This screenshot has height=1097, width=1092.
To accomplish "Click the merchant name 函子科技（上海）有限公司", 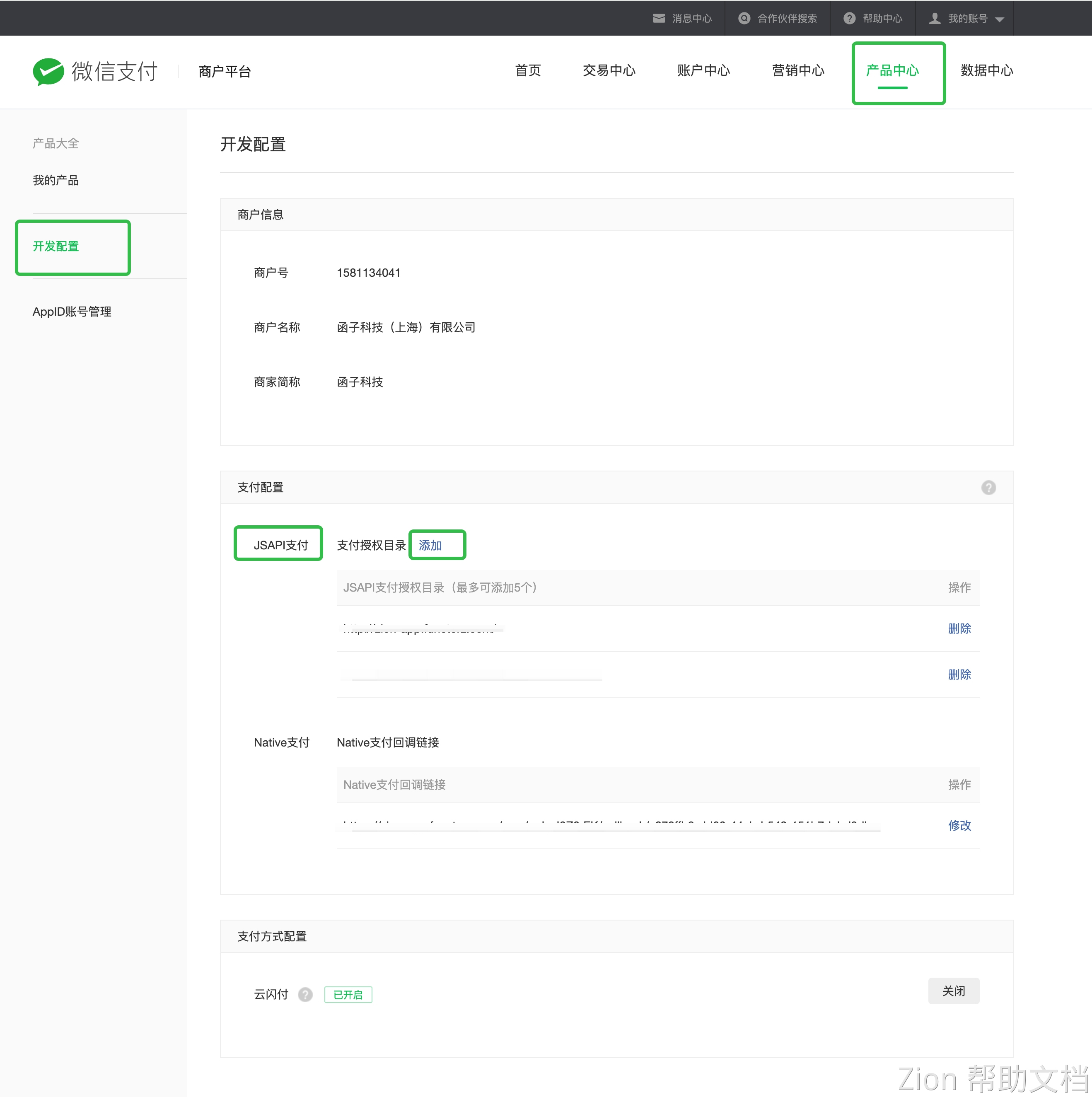I will (x=406, y=327).
